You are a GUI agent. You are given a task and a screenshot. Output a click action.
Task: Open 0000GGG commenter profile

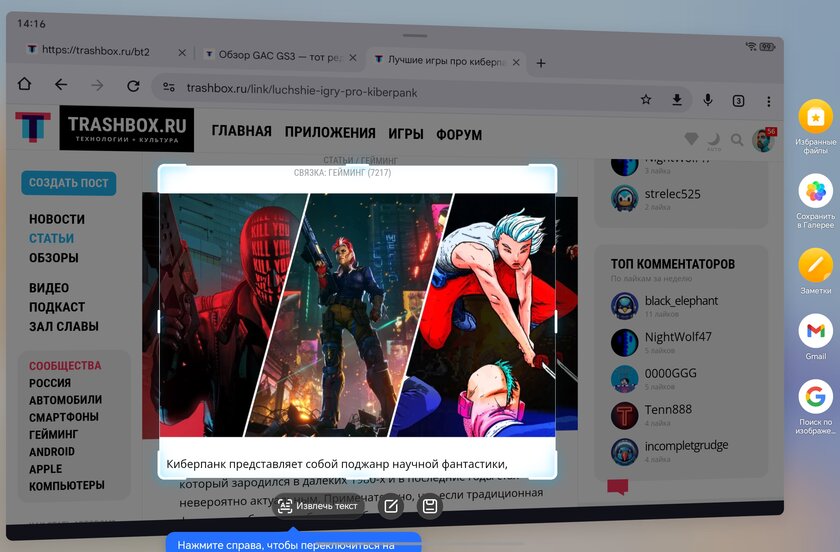pyautogui.click(x=670, y=373)
